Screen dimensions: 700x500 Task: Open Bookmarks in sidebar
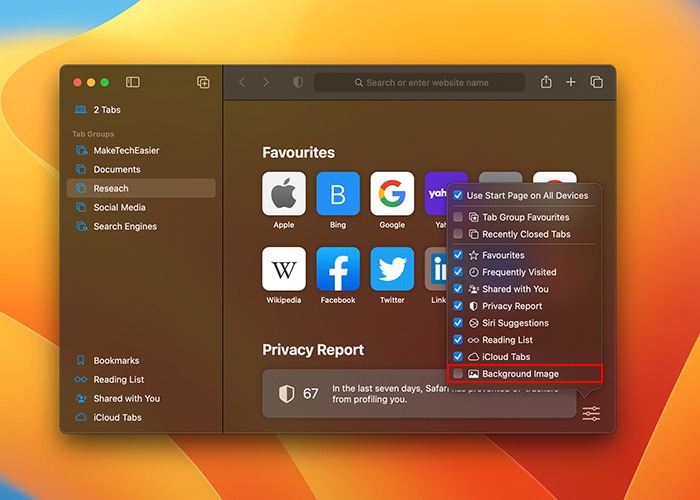(x=141, y=360)
